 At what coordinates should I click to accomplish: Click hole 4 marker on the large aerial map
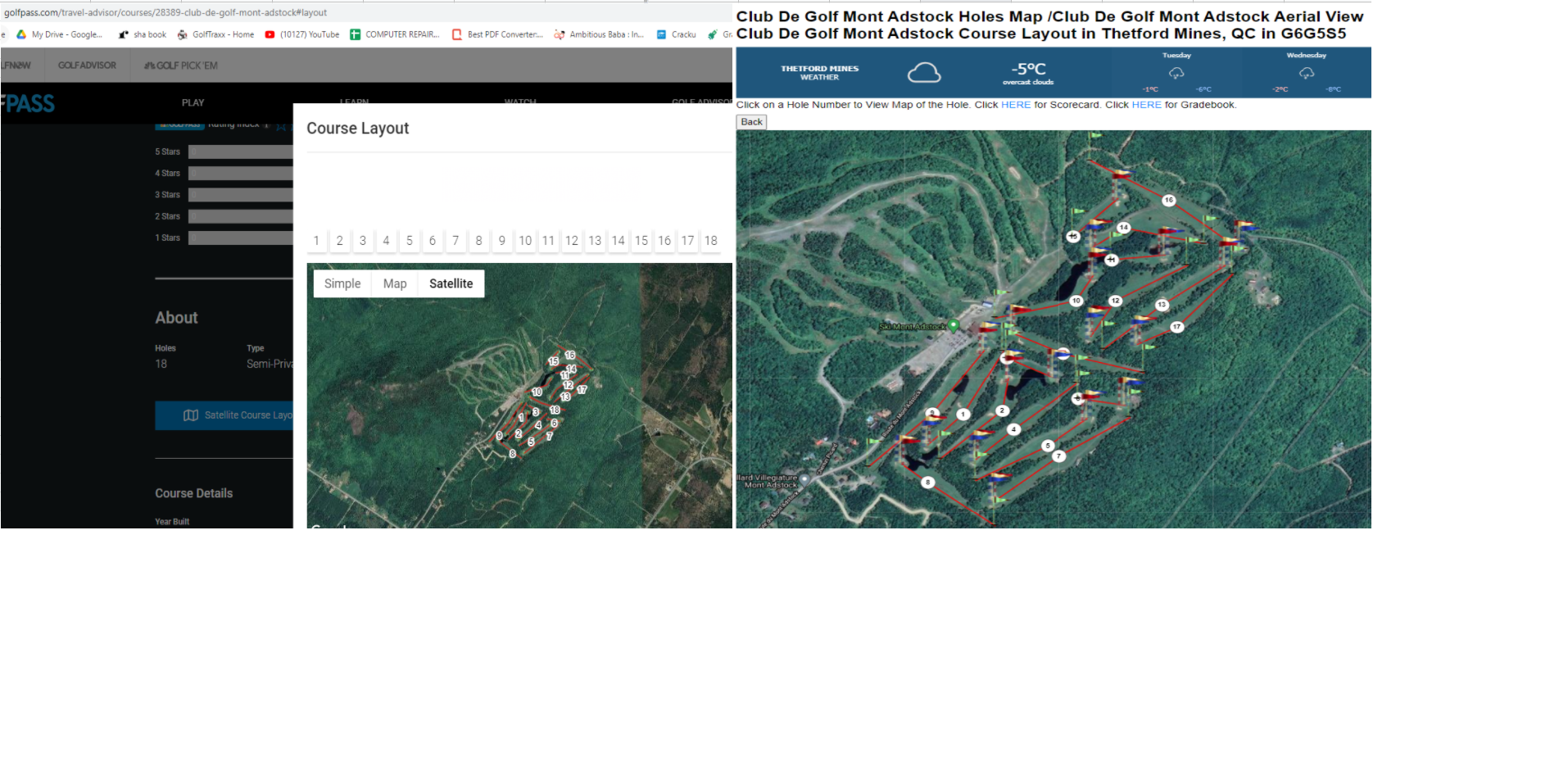coord(1014,429)
